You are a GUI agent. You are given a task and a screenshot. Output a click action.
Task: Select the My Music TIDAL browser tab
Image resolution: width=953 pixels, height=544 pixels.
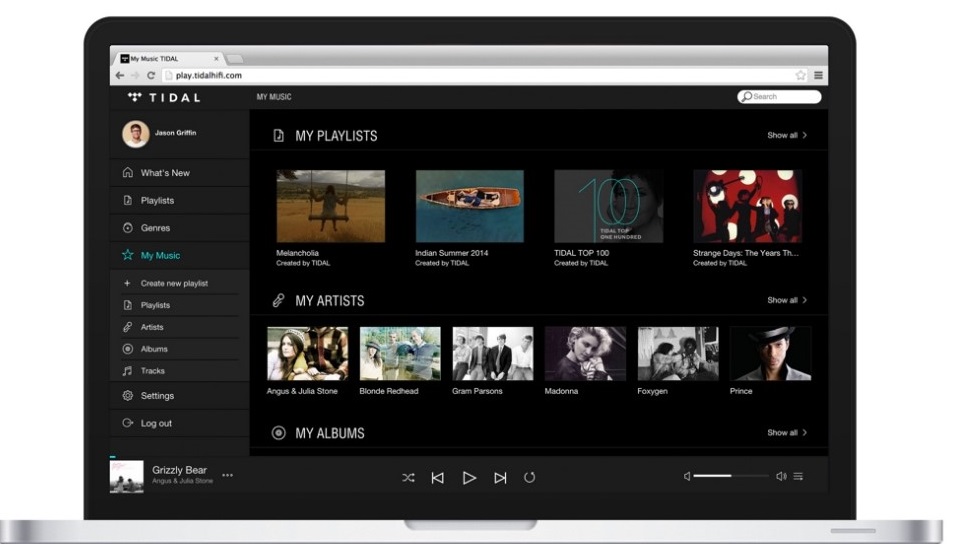pyautogui.click(x=167, y=59)
